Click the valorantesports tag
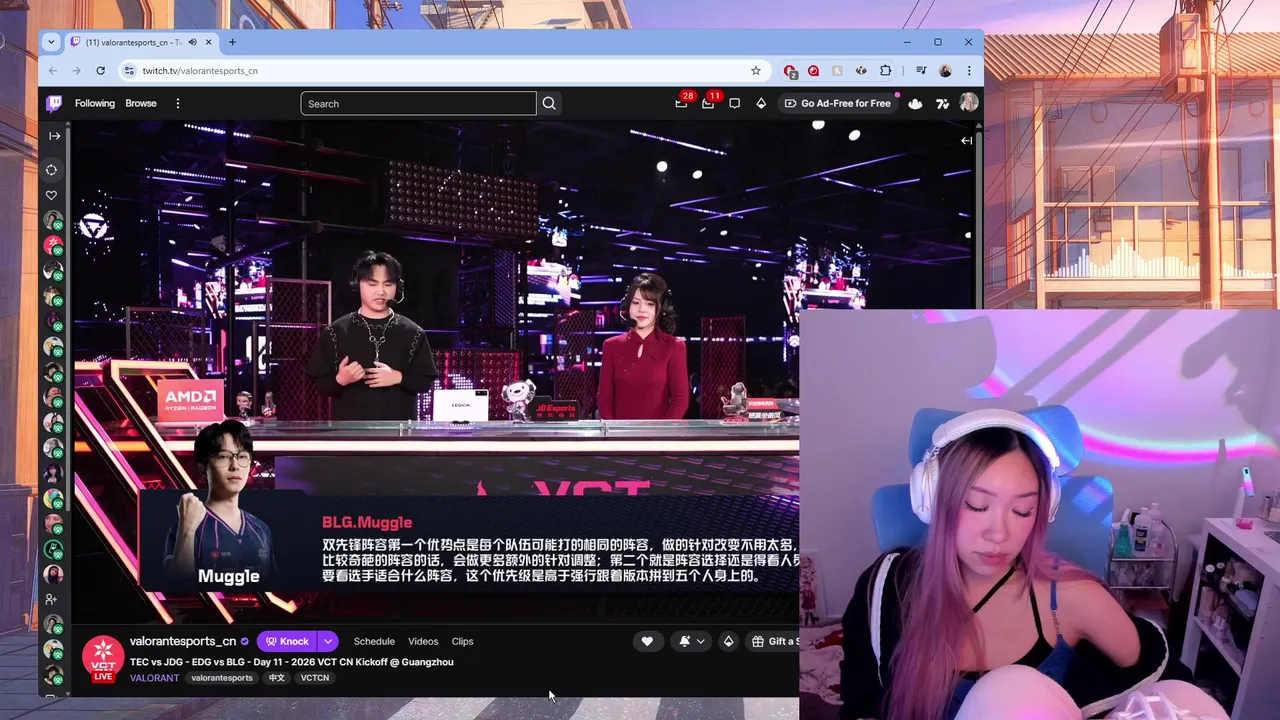 pos(222,678)
